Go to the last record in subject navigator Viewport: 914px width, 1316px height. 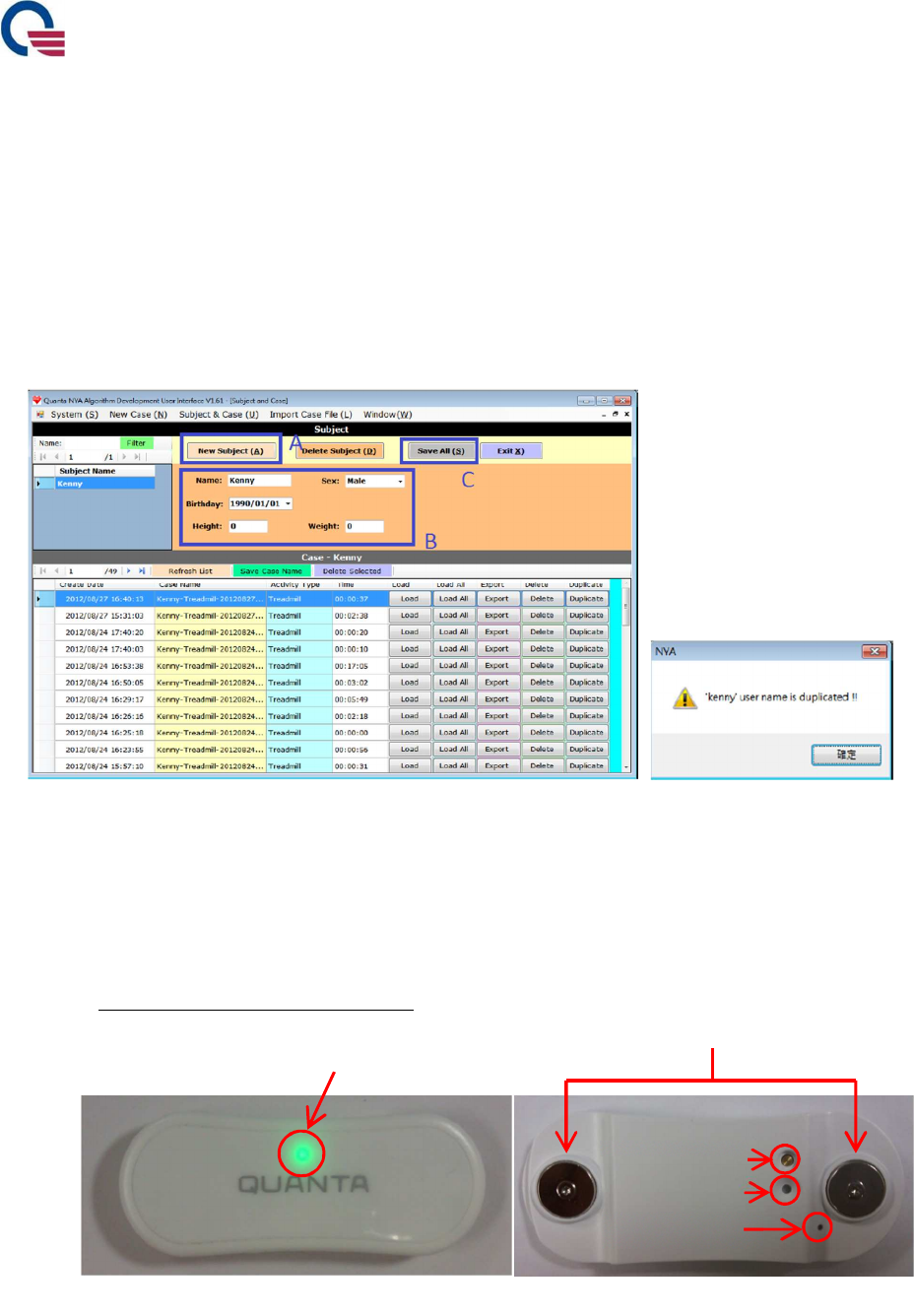pyautogui.click(x=137, y=457)
